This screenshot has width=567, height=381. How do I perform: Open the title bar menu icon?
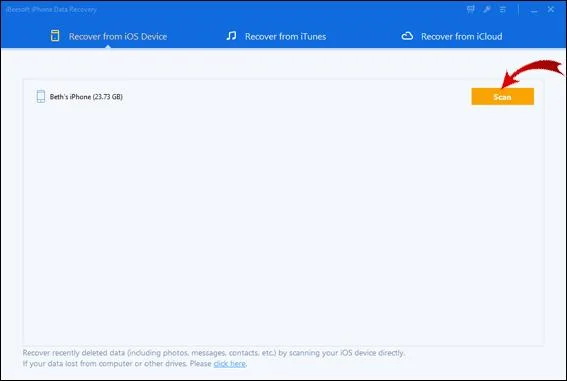pos(503,10)
